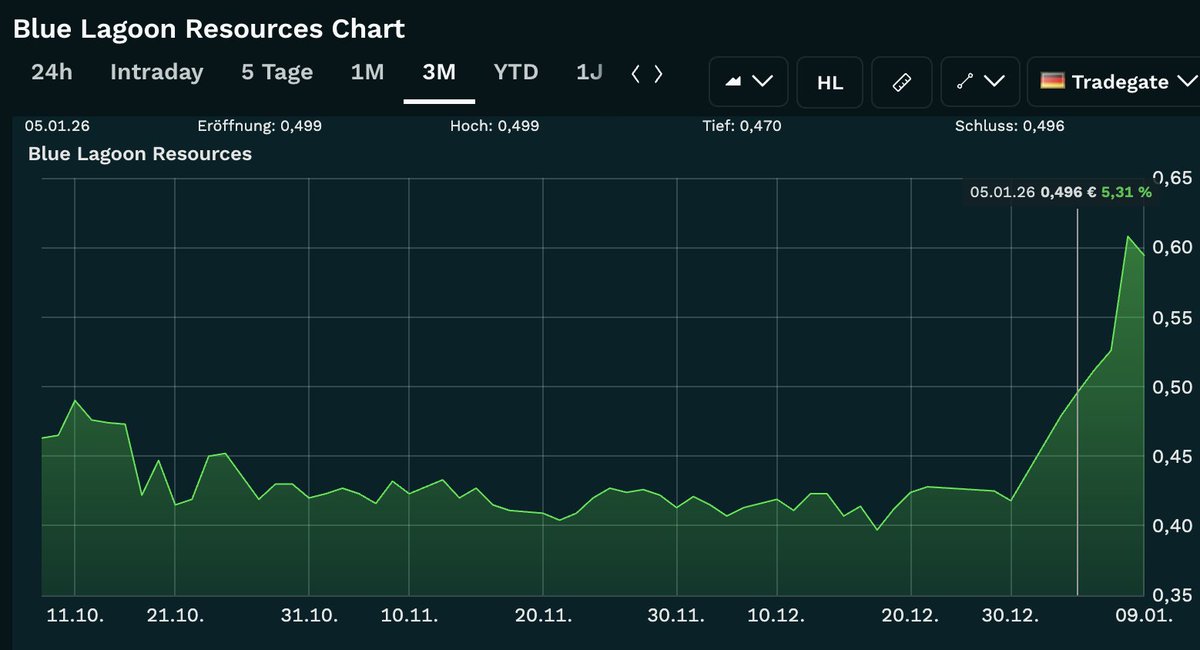Open the chart type dropdown
Screen dimensions: 1200x650
point(749,82)
